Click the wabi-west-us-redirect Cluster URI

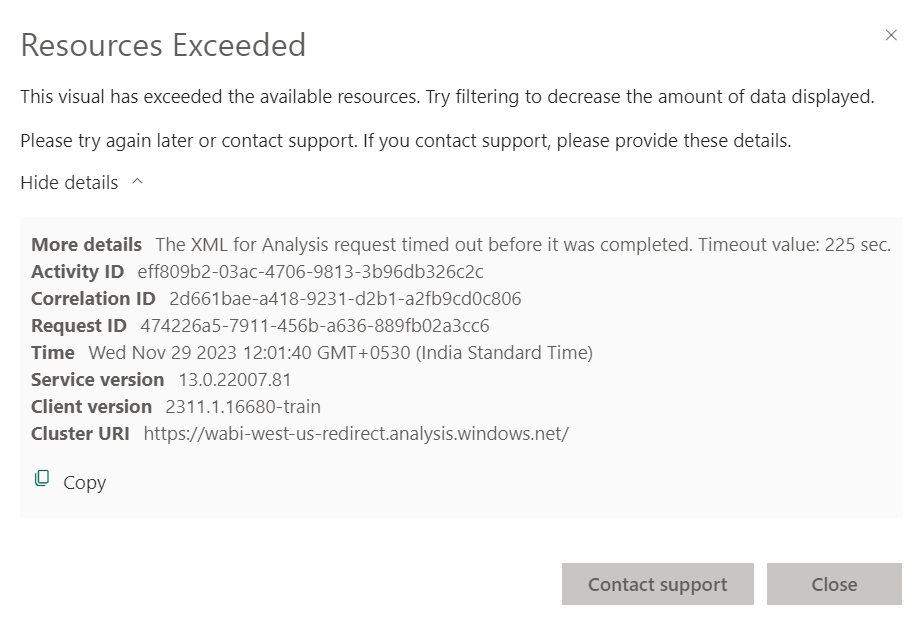(356, 433)
